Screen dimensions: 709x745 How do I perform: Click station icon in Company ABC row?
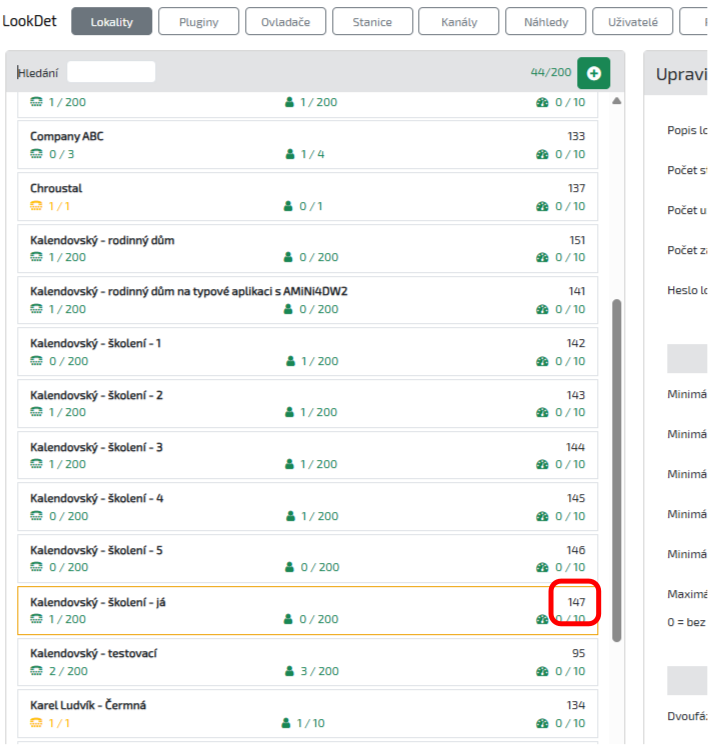click(x=37, y=154)
